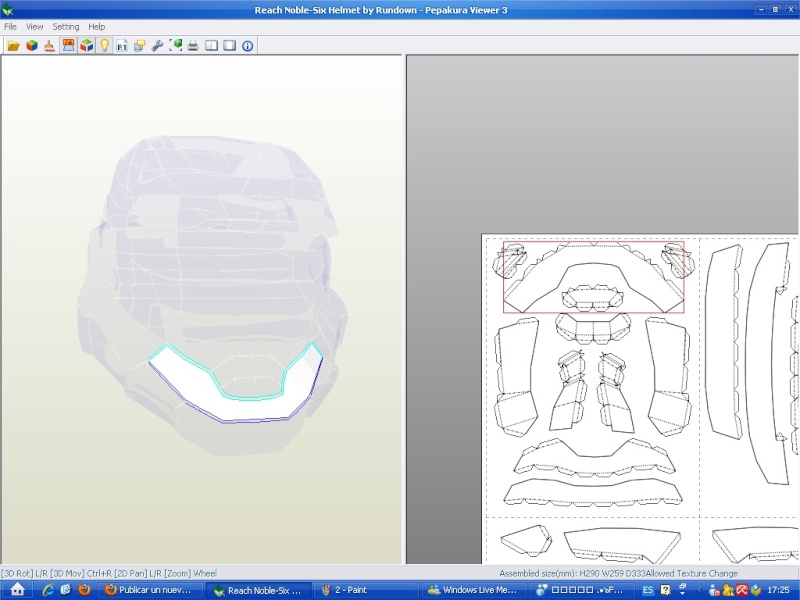
Task: Click the yellow notes and layers icon
Action: 139,46
